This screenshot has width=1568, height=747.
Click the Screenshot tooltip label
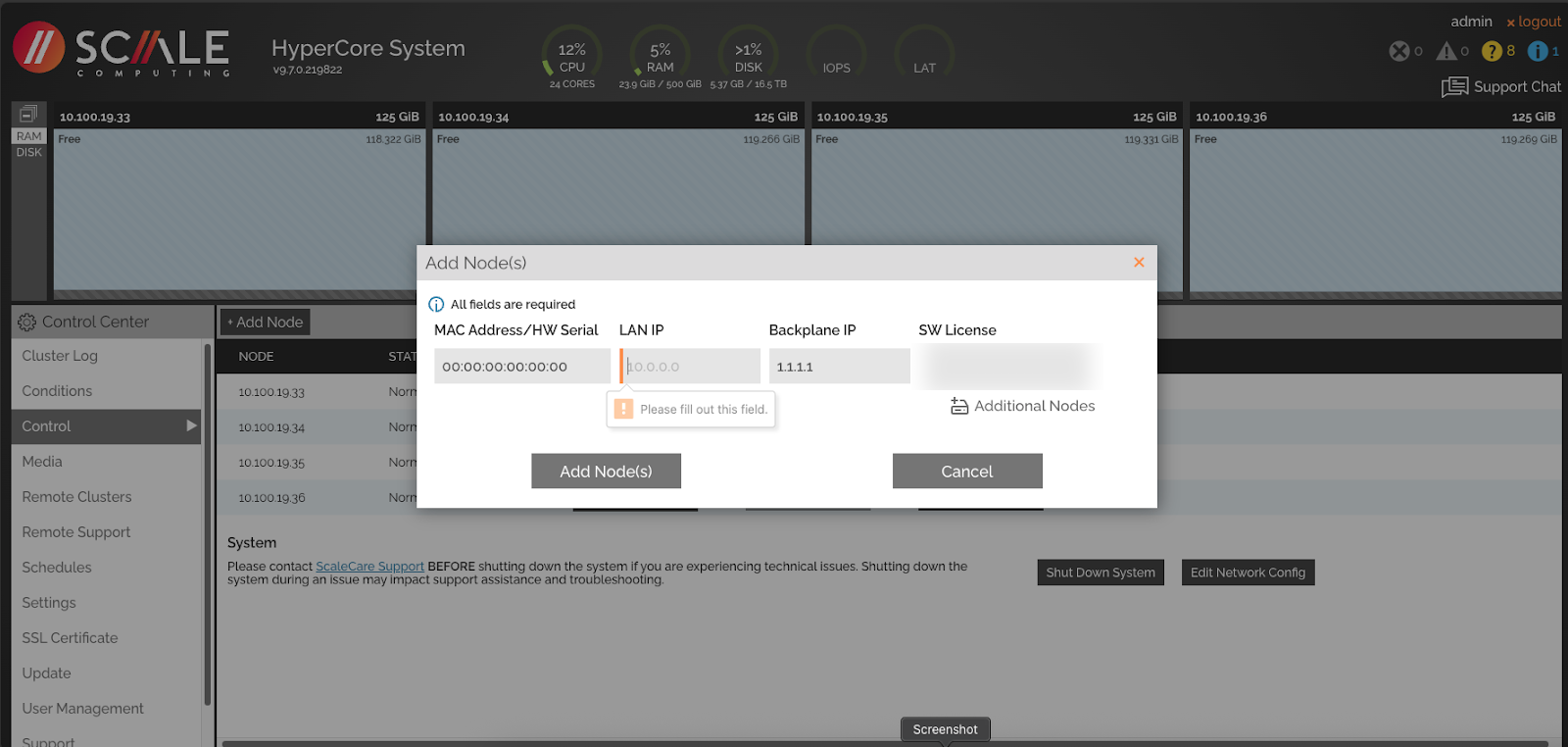tap(946, 729)
